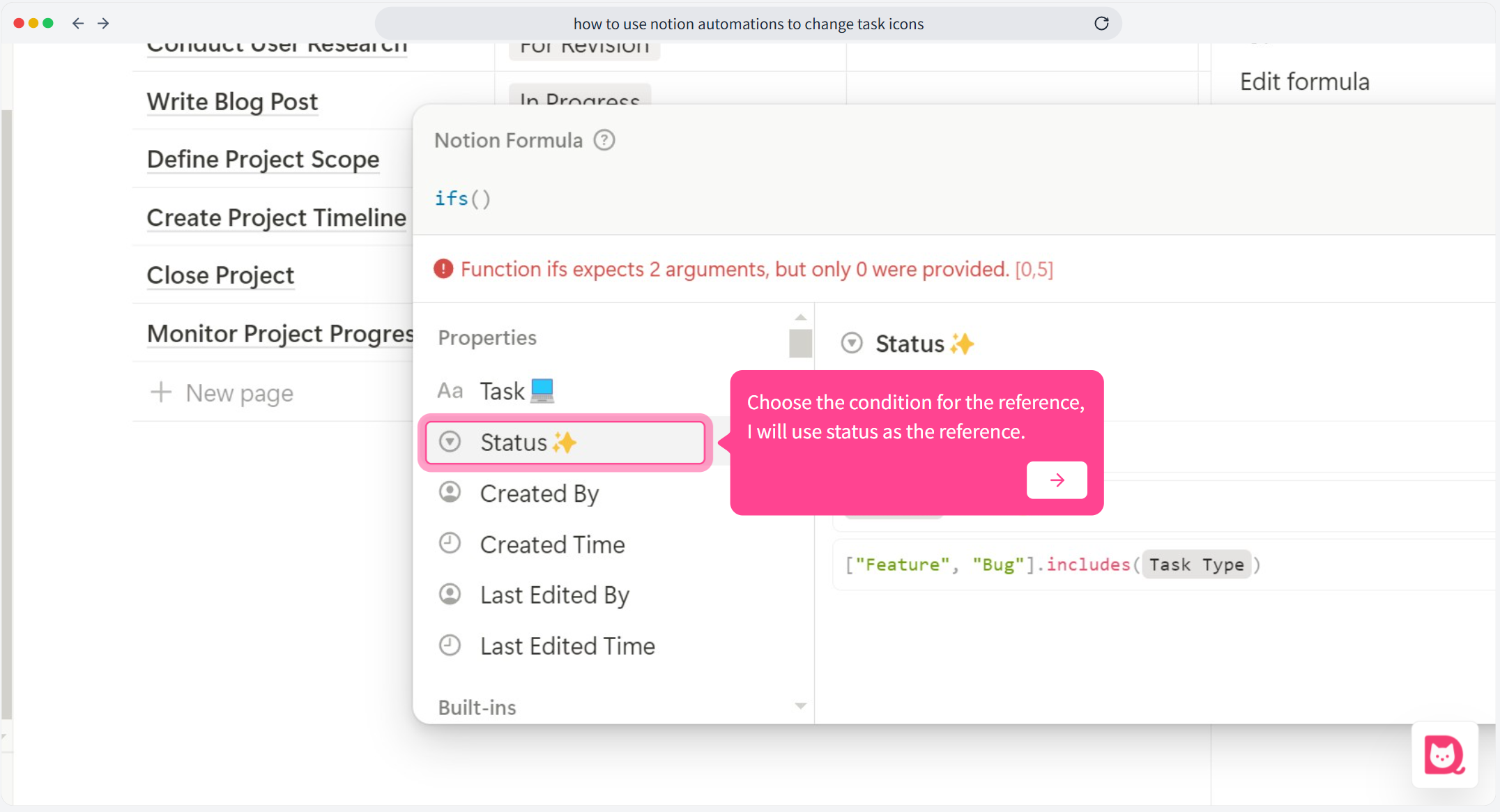Image resolution: width=1500 pixels, height=812 pixels.
Task: Click the page's left vertical scrollbar
Action: click(x=6, y=414)
